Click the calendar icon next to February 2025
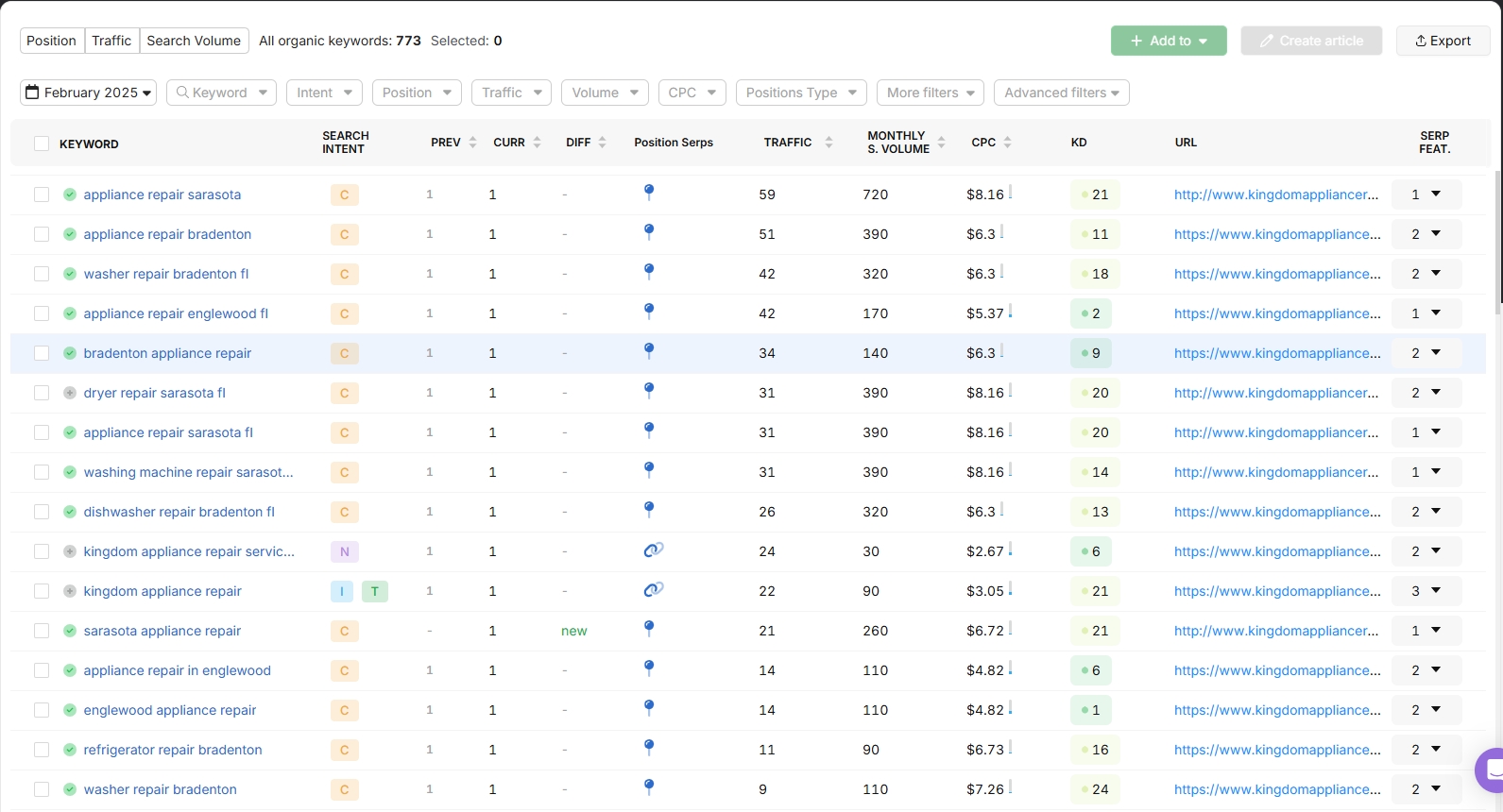Viewport: 1503px width, 812px height. coord(33,93)
